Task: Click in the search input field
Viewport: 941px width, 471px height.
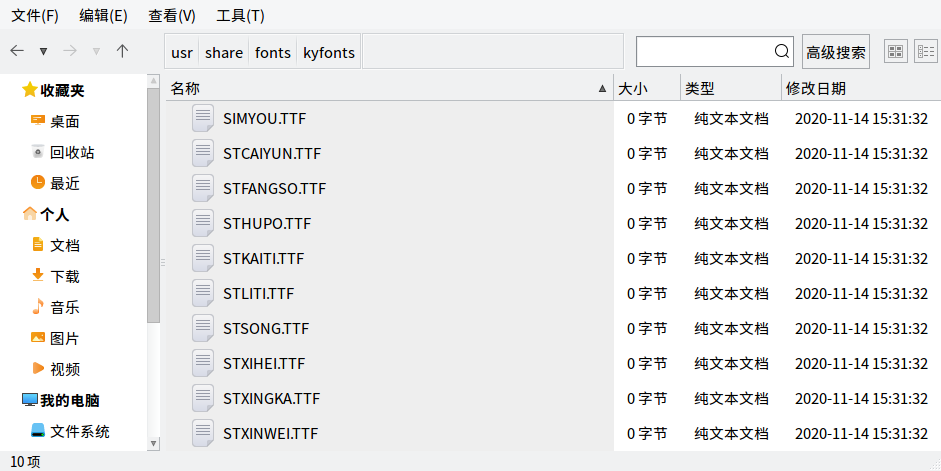Action: (705, 51)
